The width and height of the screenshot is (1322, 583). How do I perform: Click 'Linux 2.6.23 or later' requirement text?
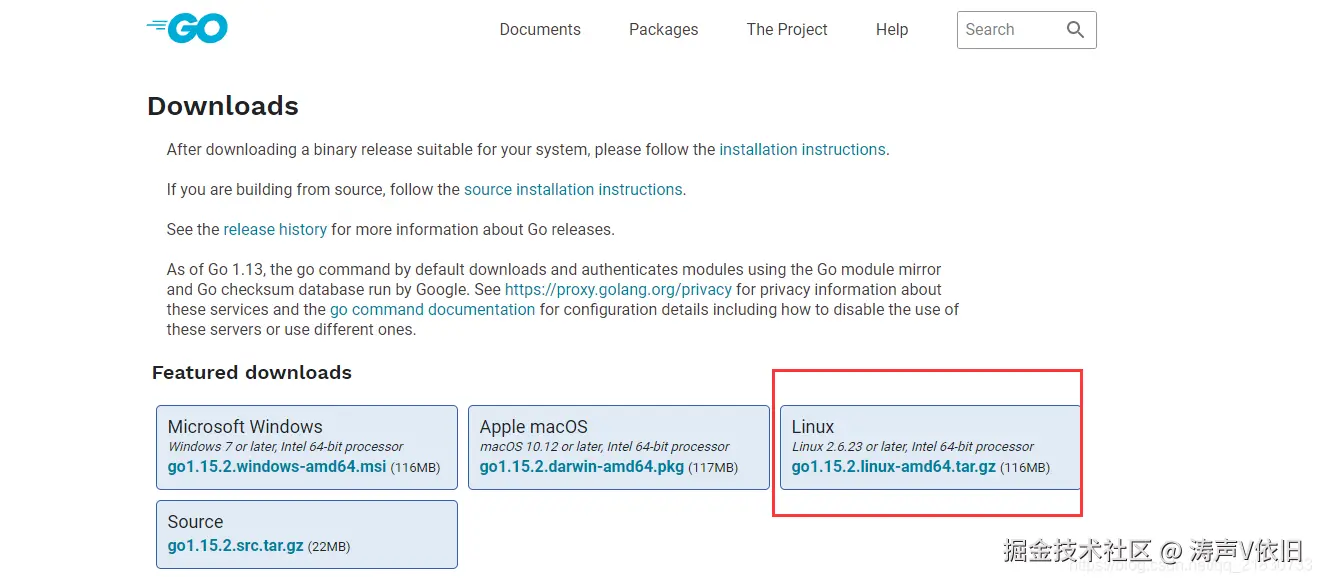(x=912, y=447)
